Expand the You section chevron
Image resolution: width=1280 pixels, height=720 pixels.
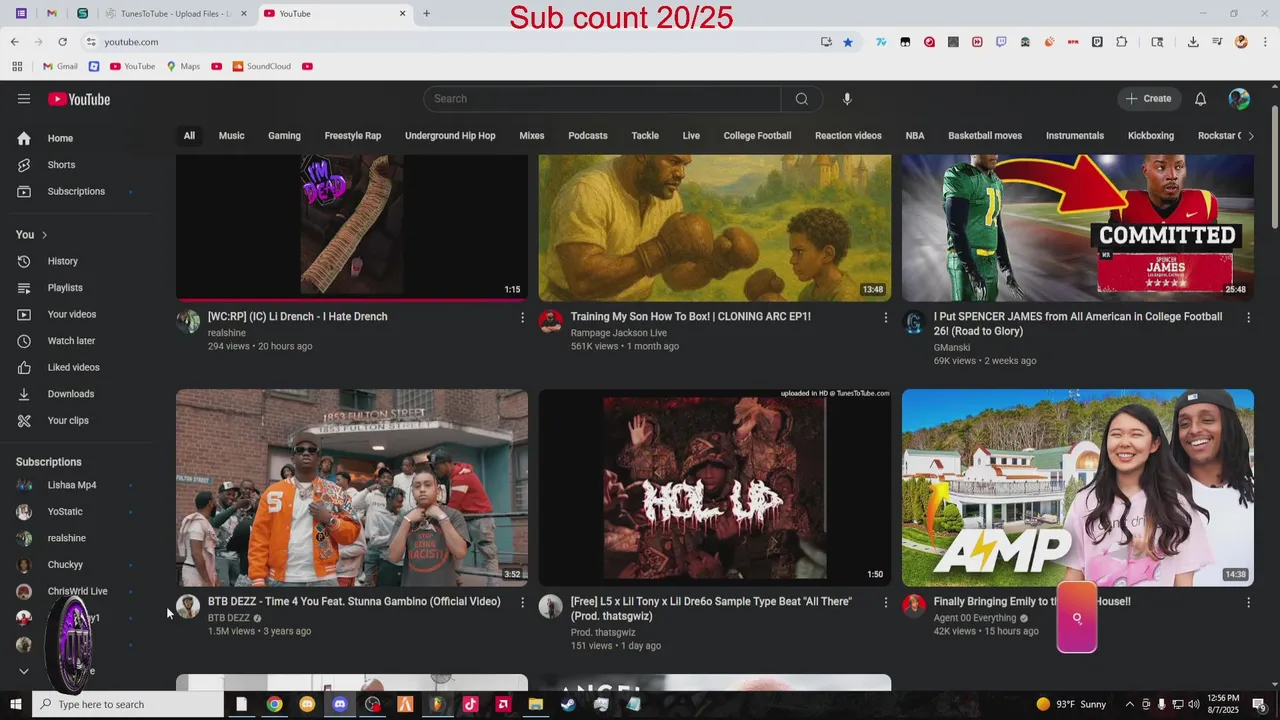pos(44,235)
